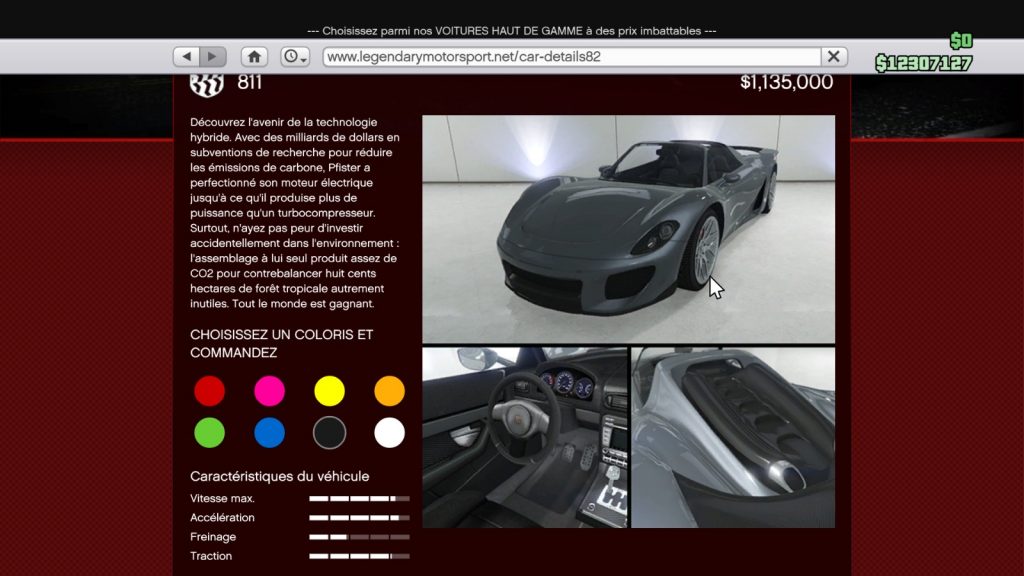Screen dimensions: 1024x576
Task: Choose the pink color swatch
Action: pyautogui.click(x=270, y=391)
